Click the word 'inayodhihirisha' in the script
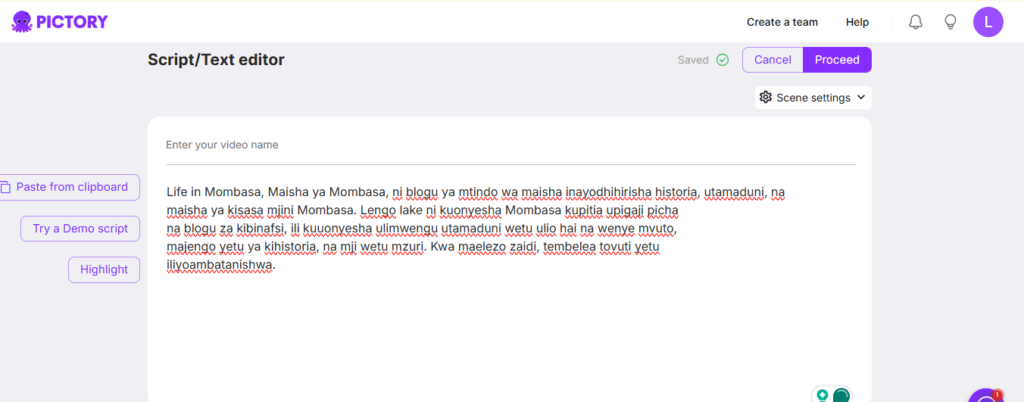1024x402 pixels. coord(609,193)
